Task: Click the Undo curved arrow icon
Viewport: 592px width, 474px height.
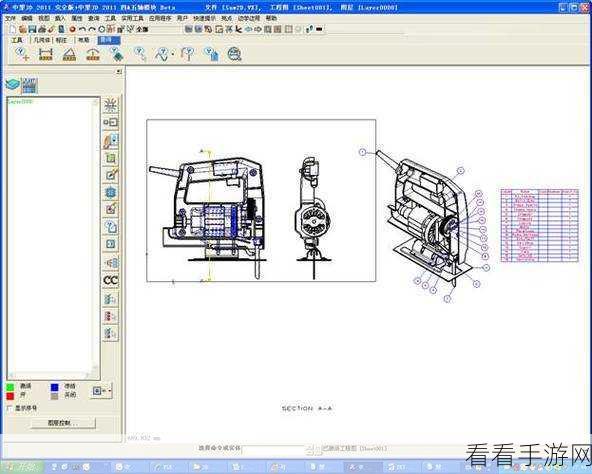Action: [x=82, y=29]
